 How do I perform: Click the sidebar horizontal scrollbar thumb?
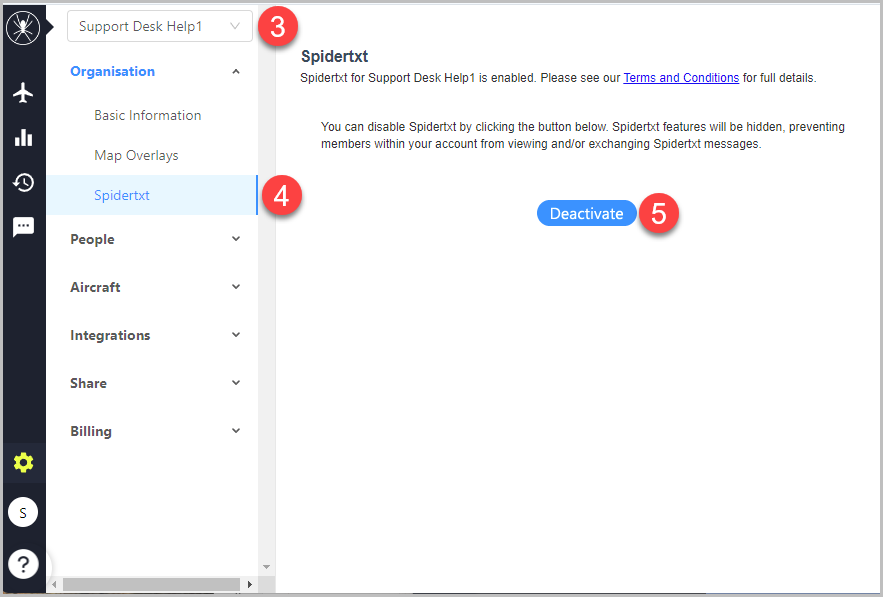tap(151, 585)
